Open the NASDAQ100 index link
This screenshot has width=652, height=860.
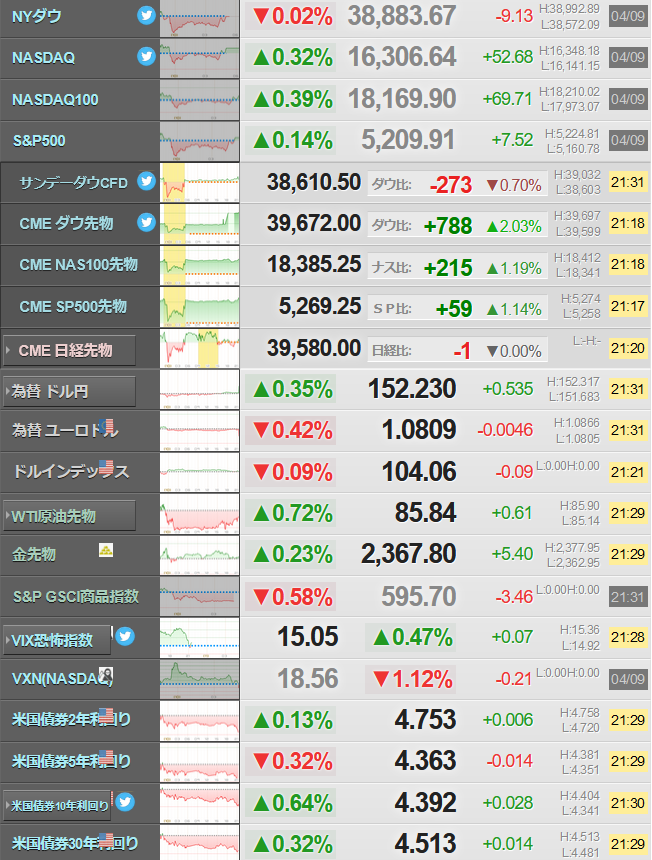[x=55, y=99]
